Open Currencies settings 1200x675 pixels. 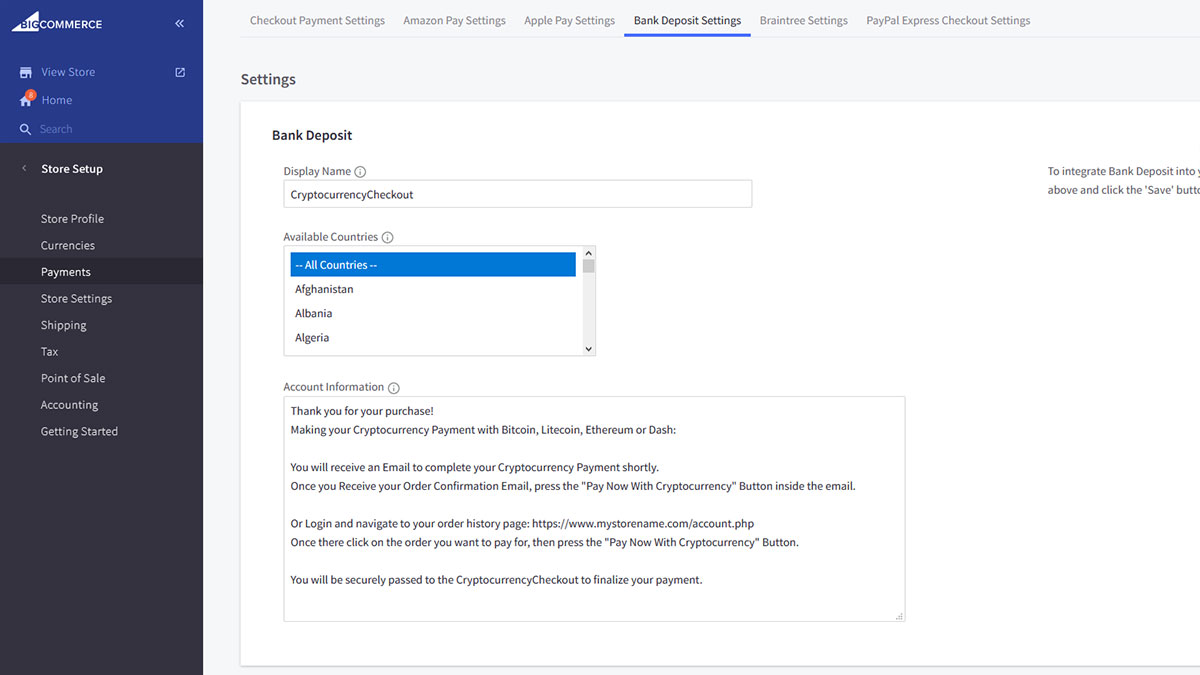pyautogui.click(x=68, y=245)
